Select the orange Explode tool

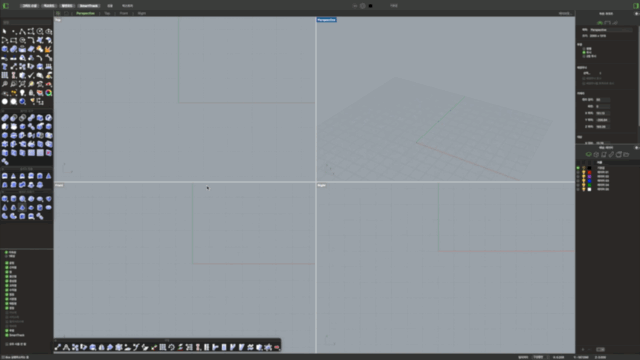[49, 49]
